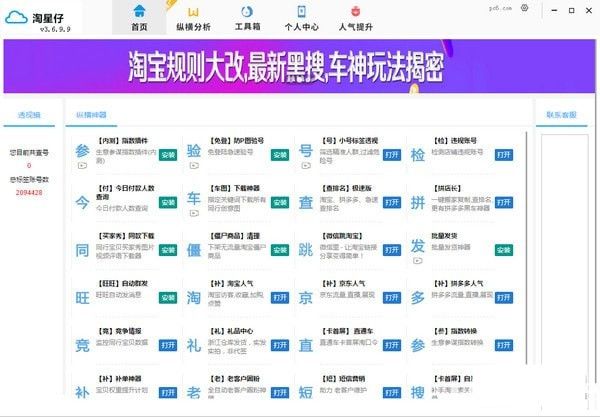Play the video tutorial under 验 icon
Image resolution: width=600 pixels, height=417 pixels.
pyautogui.click(x=194, y=166)
